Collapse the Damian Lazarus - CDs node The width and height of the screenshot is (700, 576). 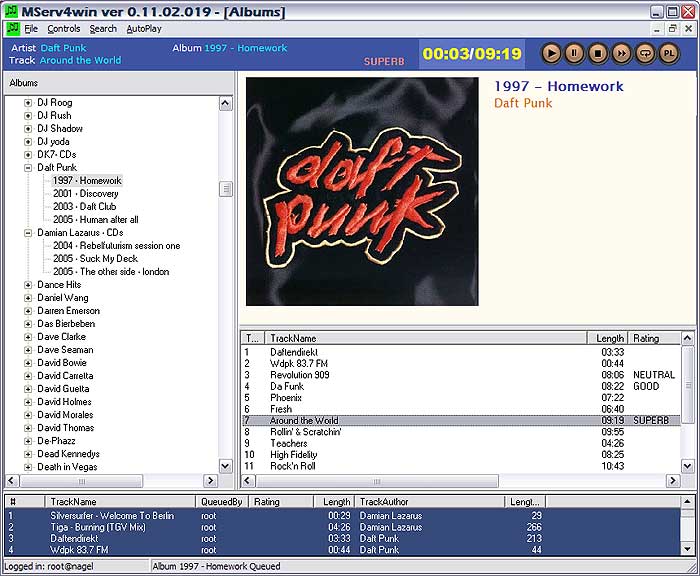coord(28,233)
